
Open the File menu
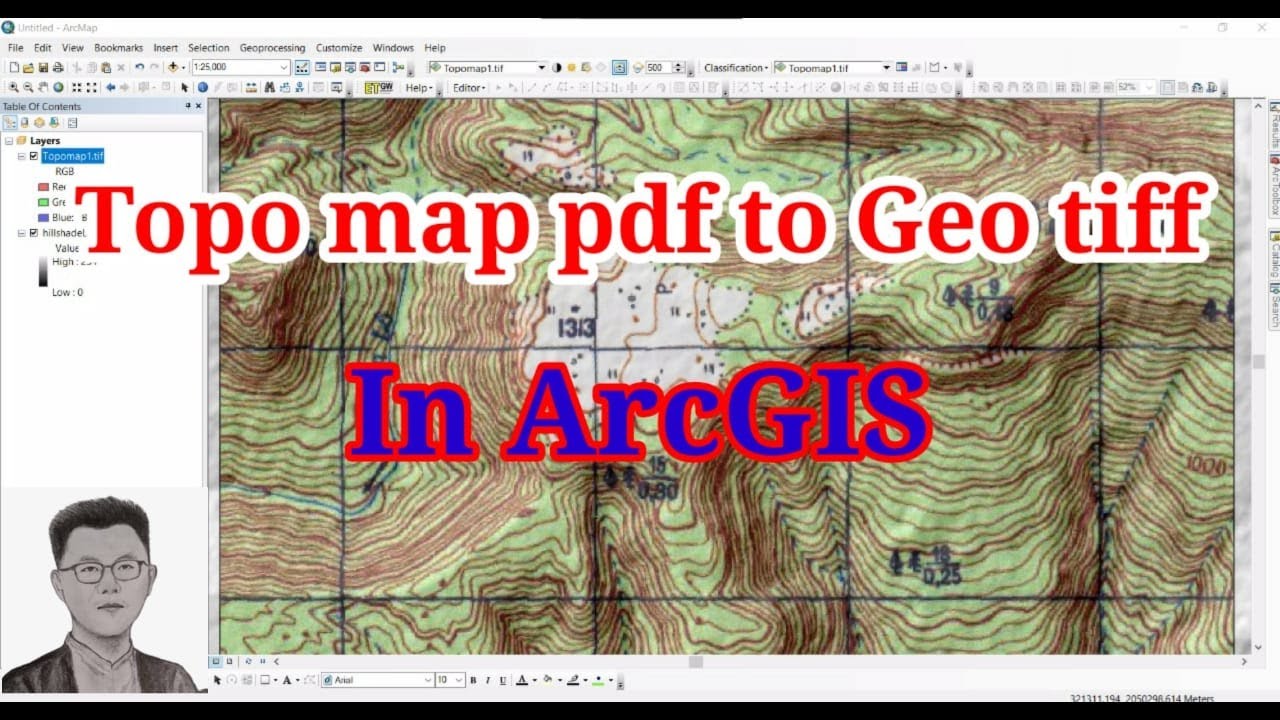tap(16, 48)
